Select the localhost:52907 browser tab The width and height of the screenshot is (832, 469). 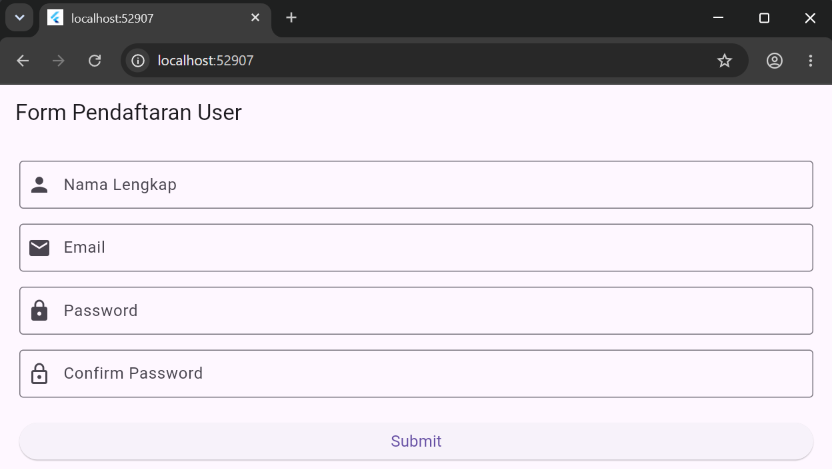point(155,19)
